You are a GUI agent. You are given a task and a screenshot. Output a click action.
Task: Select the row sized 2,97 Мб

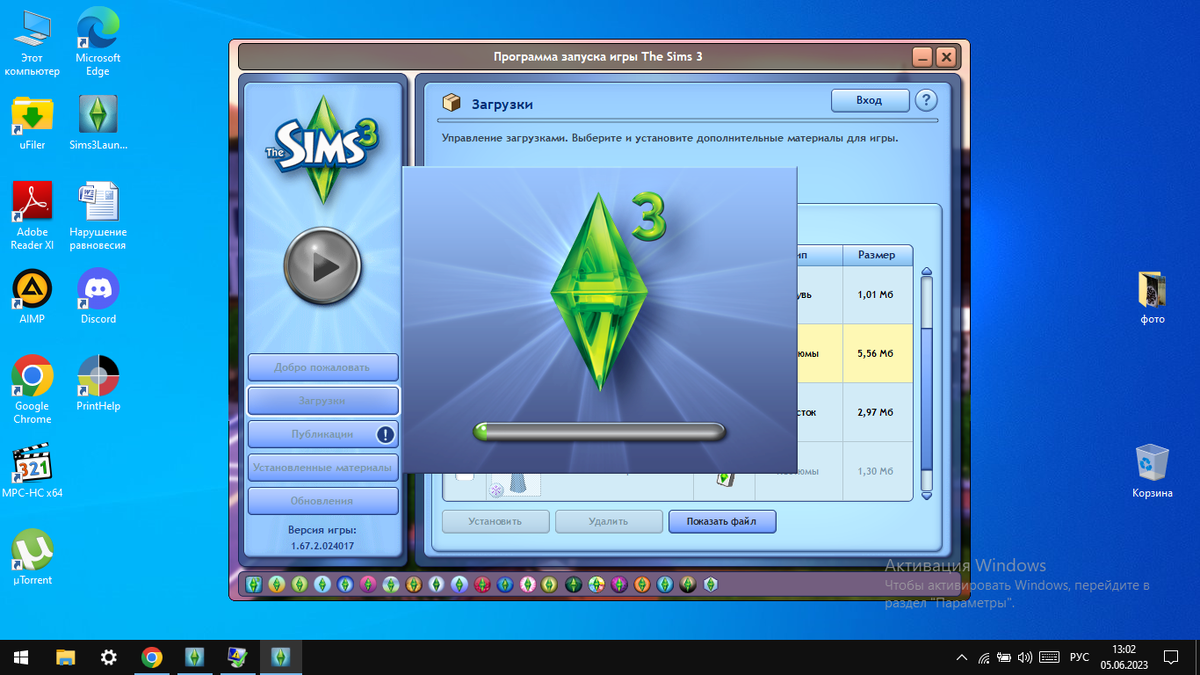856,412
